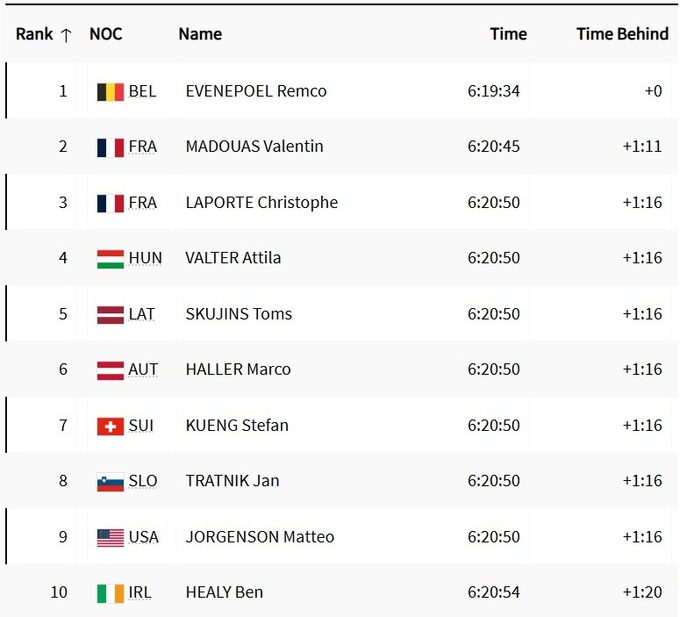The height and width of the screenshot is (617, 680).
Task: Click HEALY Ben's time 6:20:54
Action: coord(493,592)
